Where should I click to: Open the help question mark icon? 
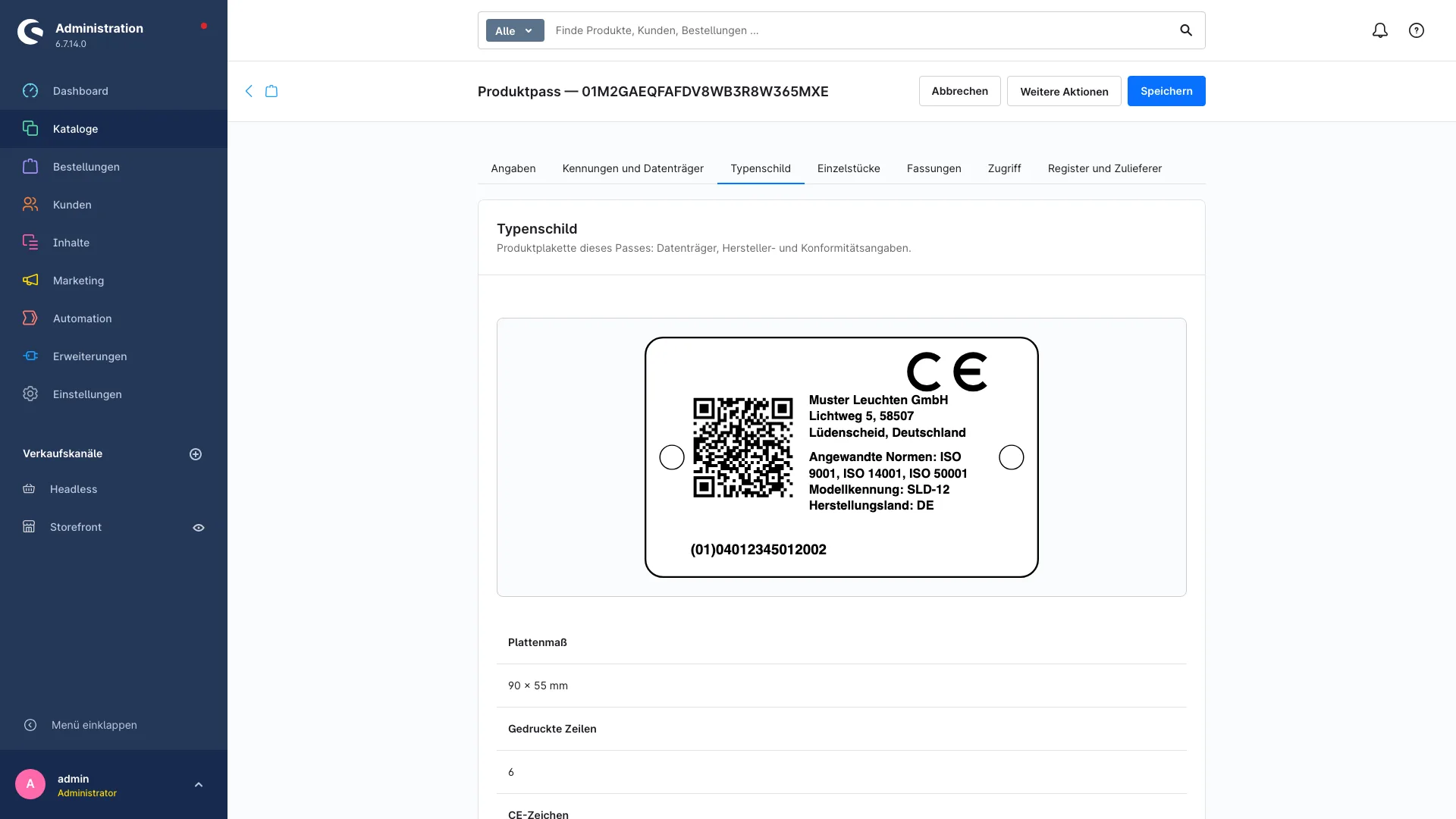click(x=1417, y=30)
